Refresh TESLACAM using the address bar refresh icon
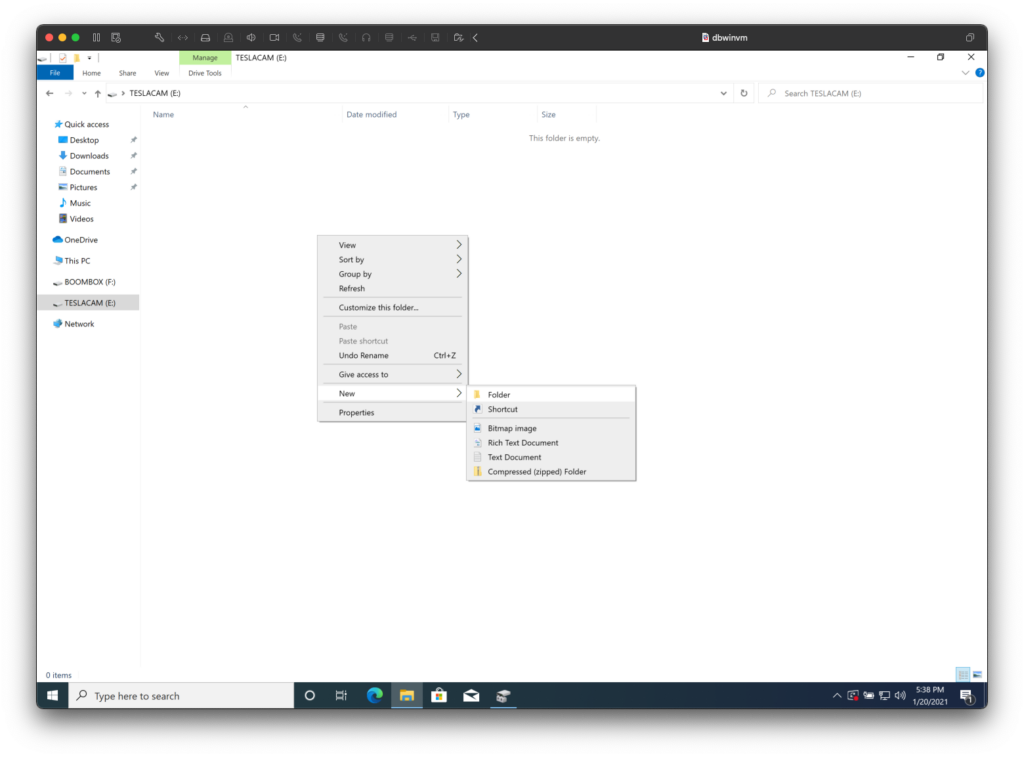 pyautogui.click(x=744, y=93)
